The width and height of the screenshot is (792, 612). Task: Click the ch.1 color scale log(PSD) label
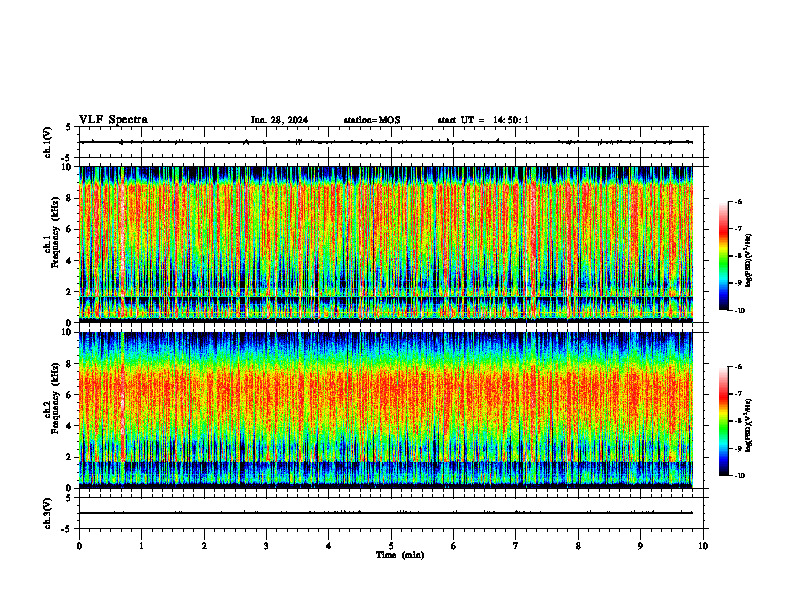[749, 260]
